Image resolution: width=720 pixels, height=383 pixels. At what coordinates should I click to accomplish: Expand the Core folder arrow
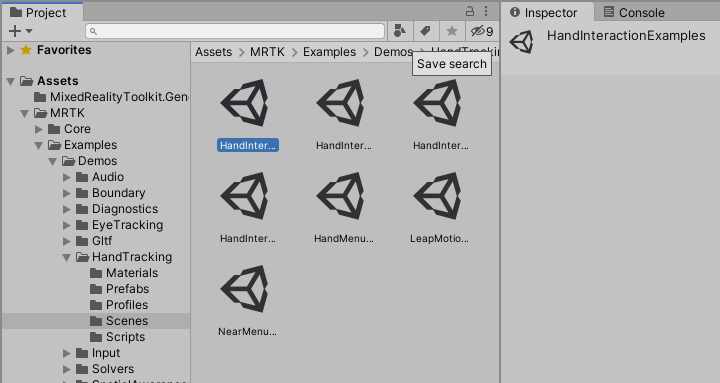click(x=39, y=130)
